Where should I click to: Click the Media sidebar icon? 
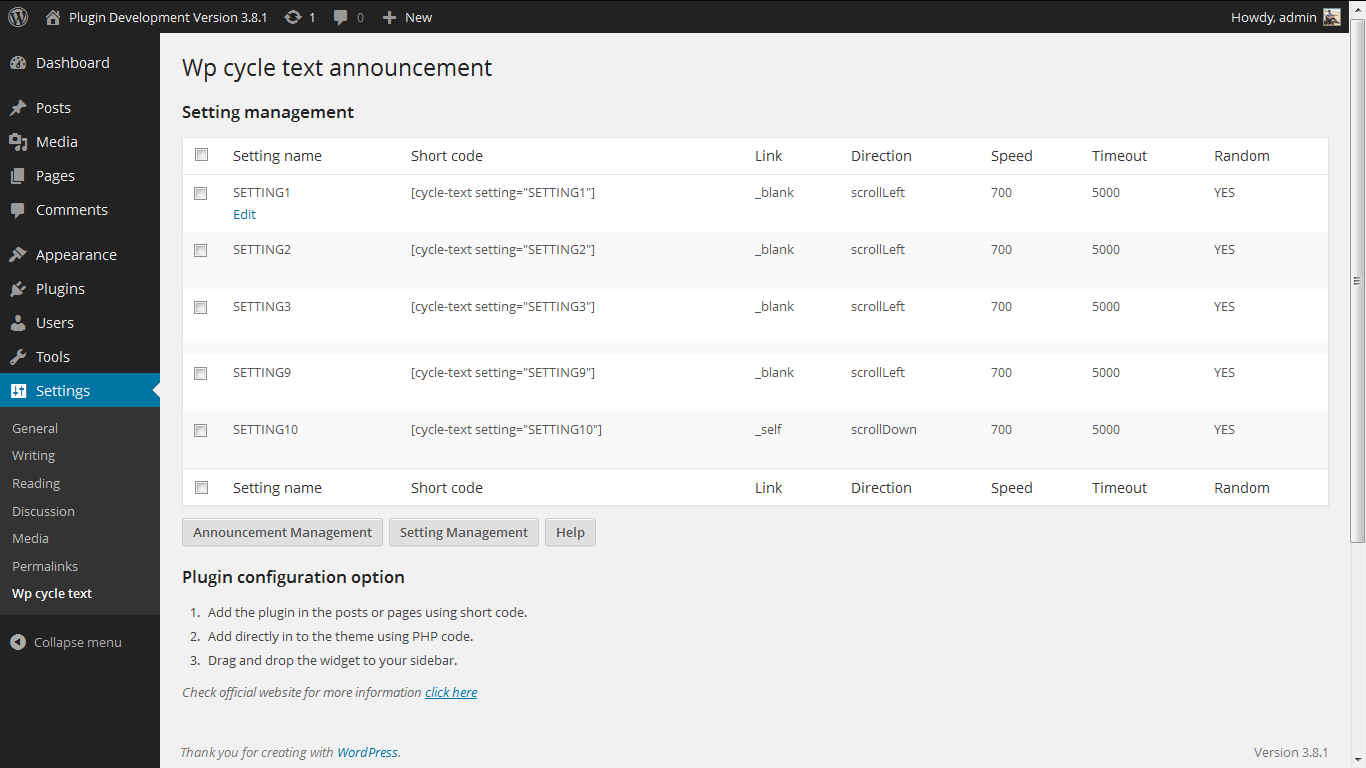(x=18, y=142)
